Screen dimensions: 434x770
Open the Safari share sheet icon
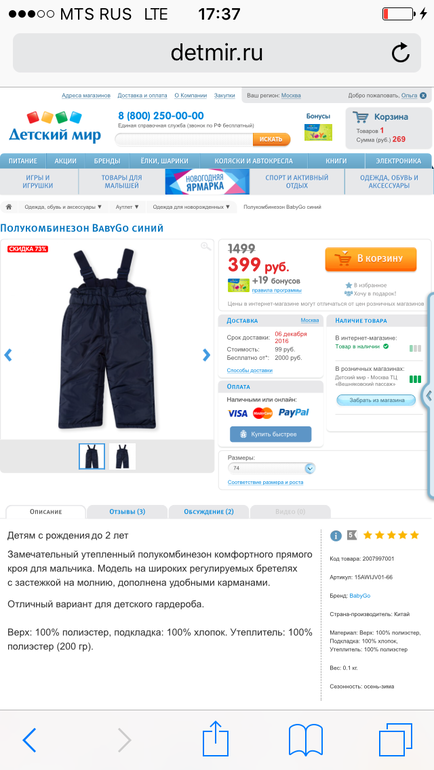[x=216, y=738]
